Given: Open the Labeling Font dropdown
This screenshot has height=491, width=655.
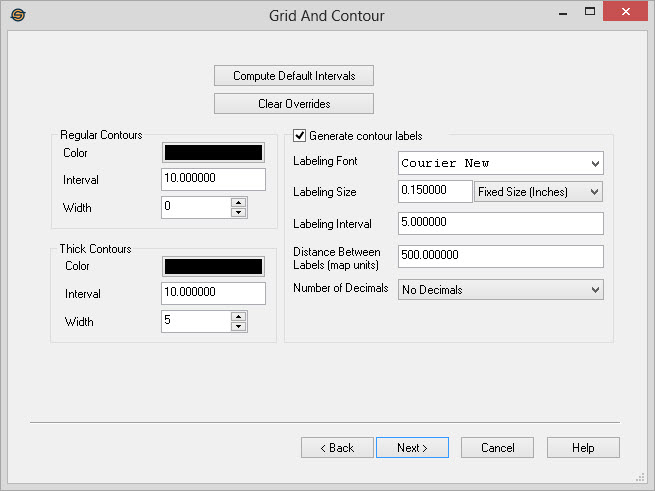Looking at the screenshot, I should [x=500, y=163].
